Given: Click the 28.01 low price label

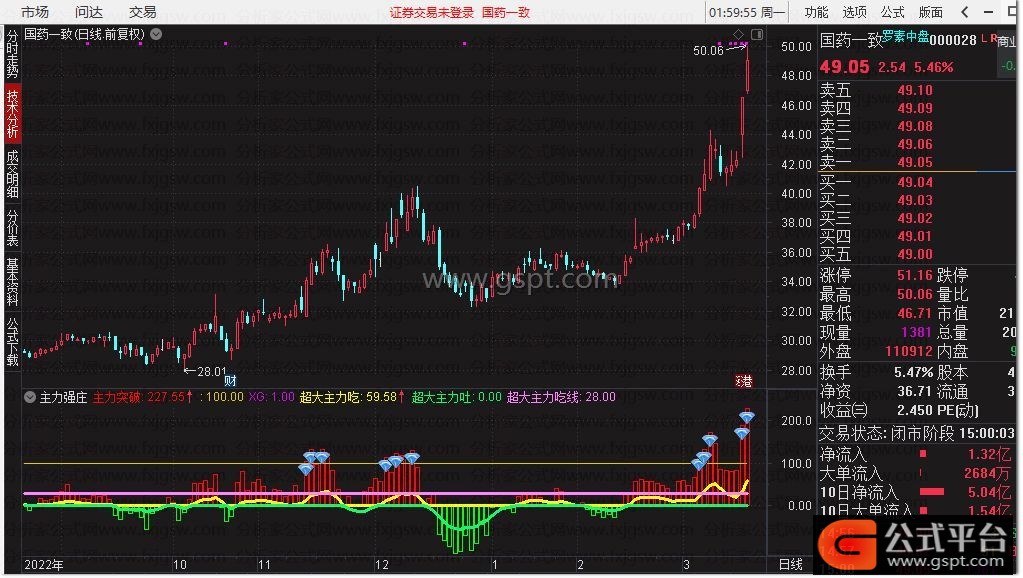Looking at the screenshot, I should tap(211, 371).
